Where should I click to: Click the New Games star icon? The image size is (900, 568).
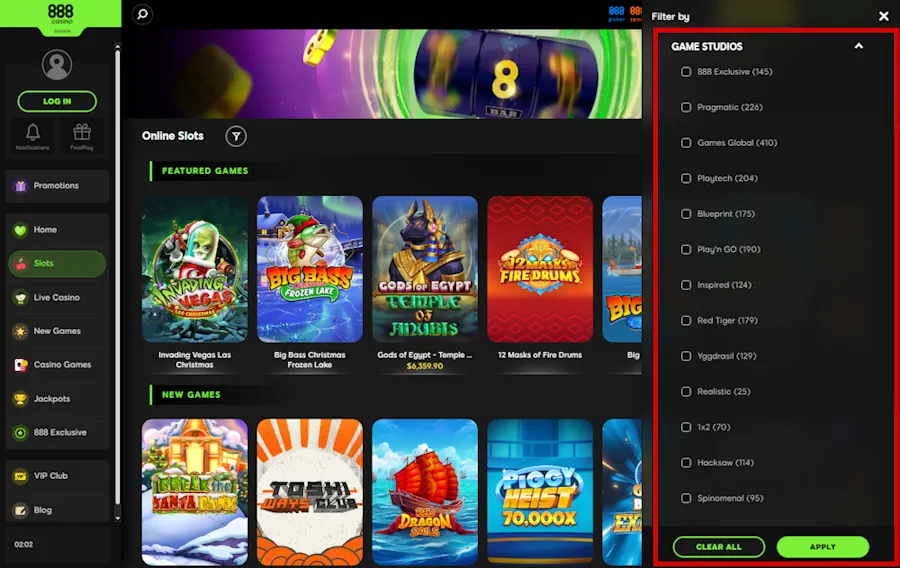(21, 331)
